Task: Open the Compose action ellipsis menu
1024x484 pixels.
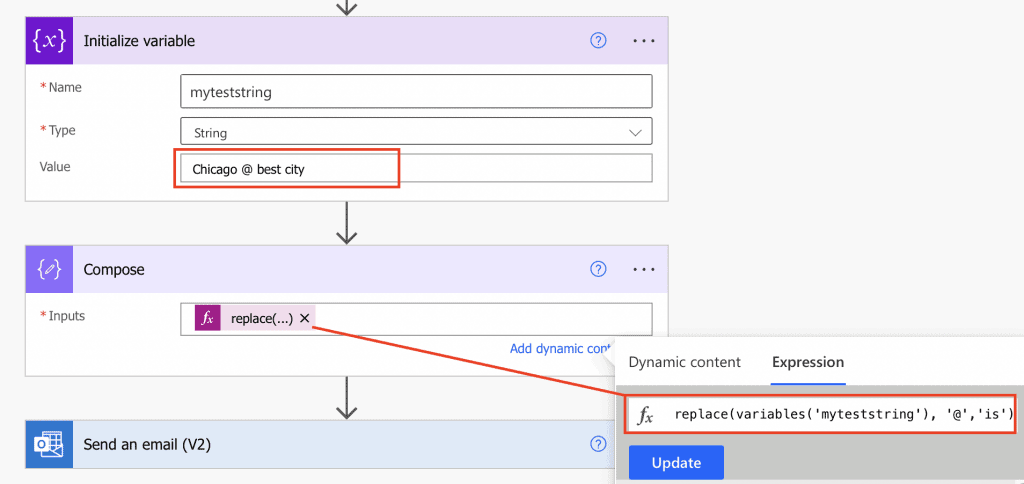Action: [x=644, y=269]
